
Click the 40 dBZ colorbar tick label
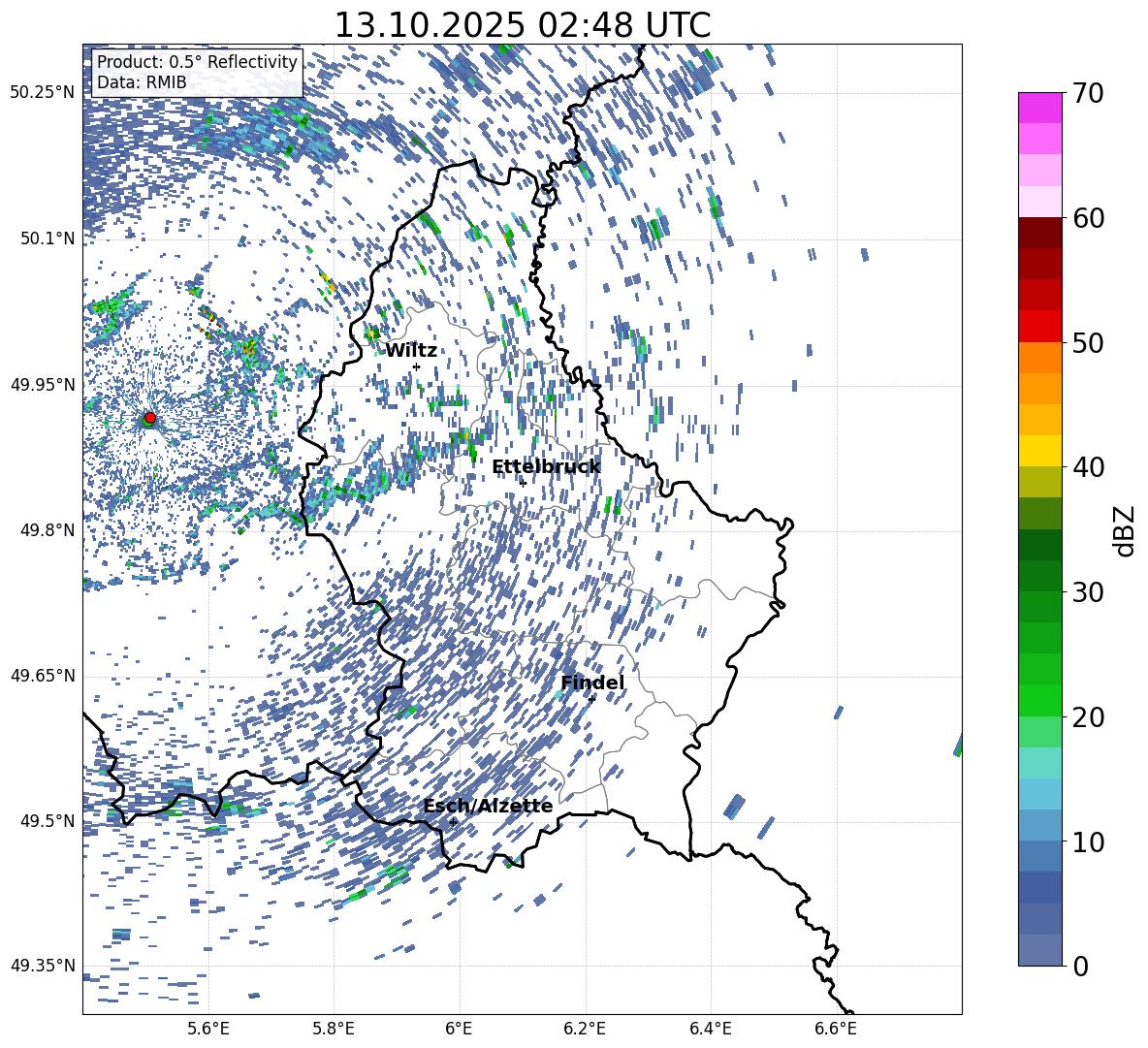click(1087, 467)
